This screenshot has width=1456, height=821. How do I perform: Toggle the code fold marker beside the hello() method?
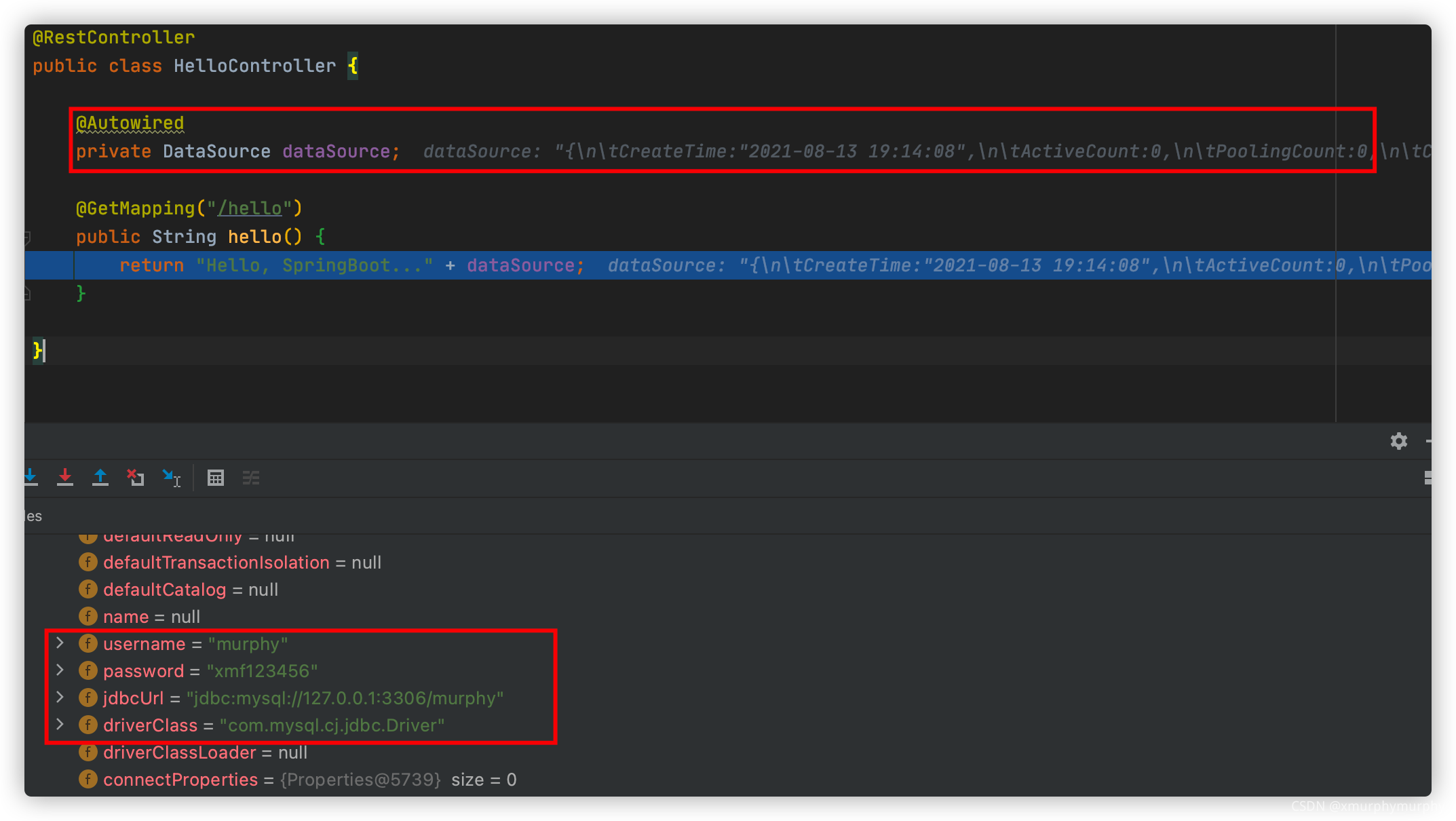point(27,237)
